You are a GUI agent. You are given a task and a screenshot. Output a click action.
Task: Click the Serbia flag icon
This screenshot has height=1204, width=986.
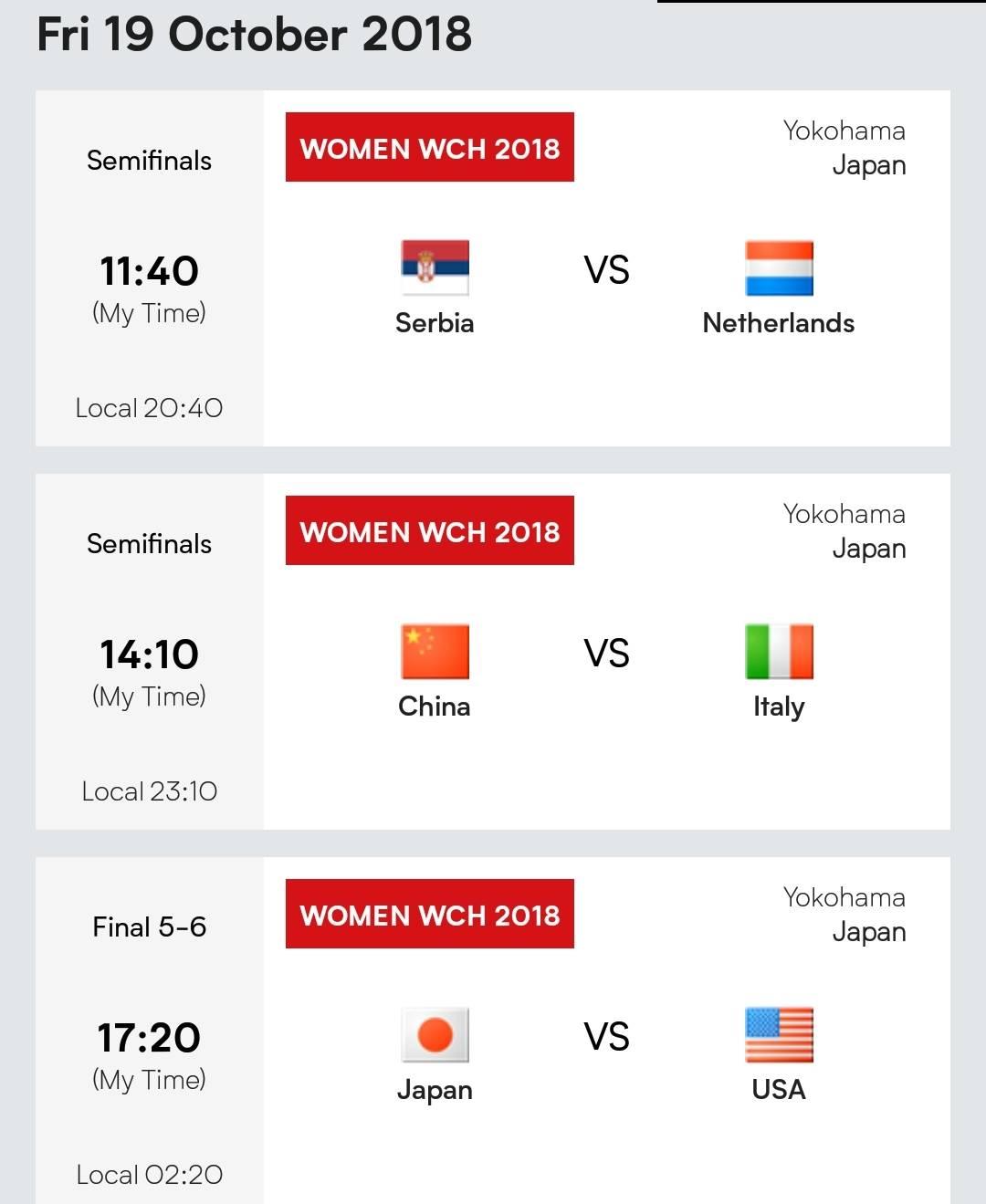click(435, 267)
